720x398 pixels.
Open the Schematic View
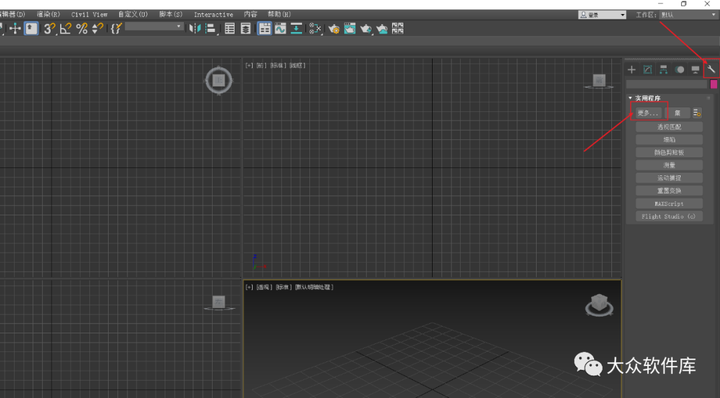point(296,29)
